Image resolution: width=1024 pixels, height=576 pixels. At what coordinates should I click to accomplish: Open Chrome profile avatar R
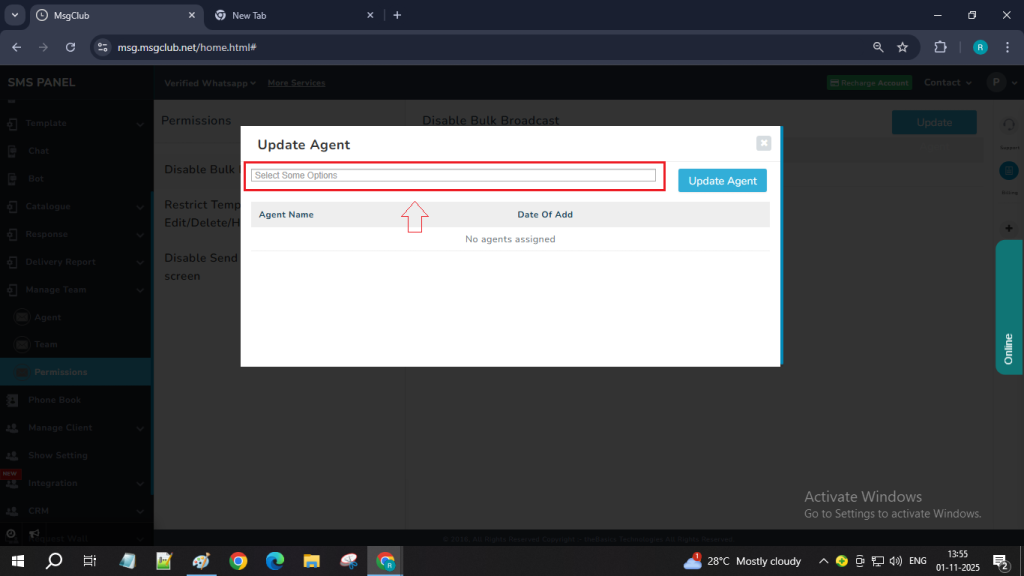980,47
